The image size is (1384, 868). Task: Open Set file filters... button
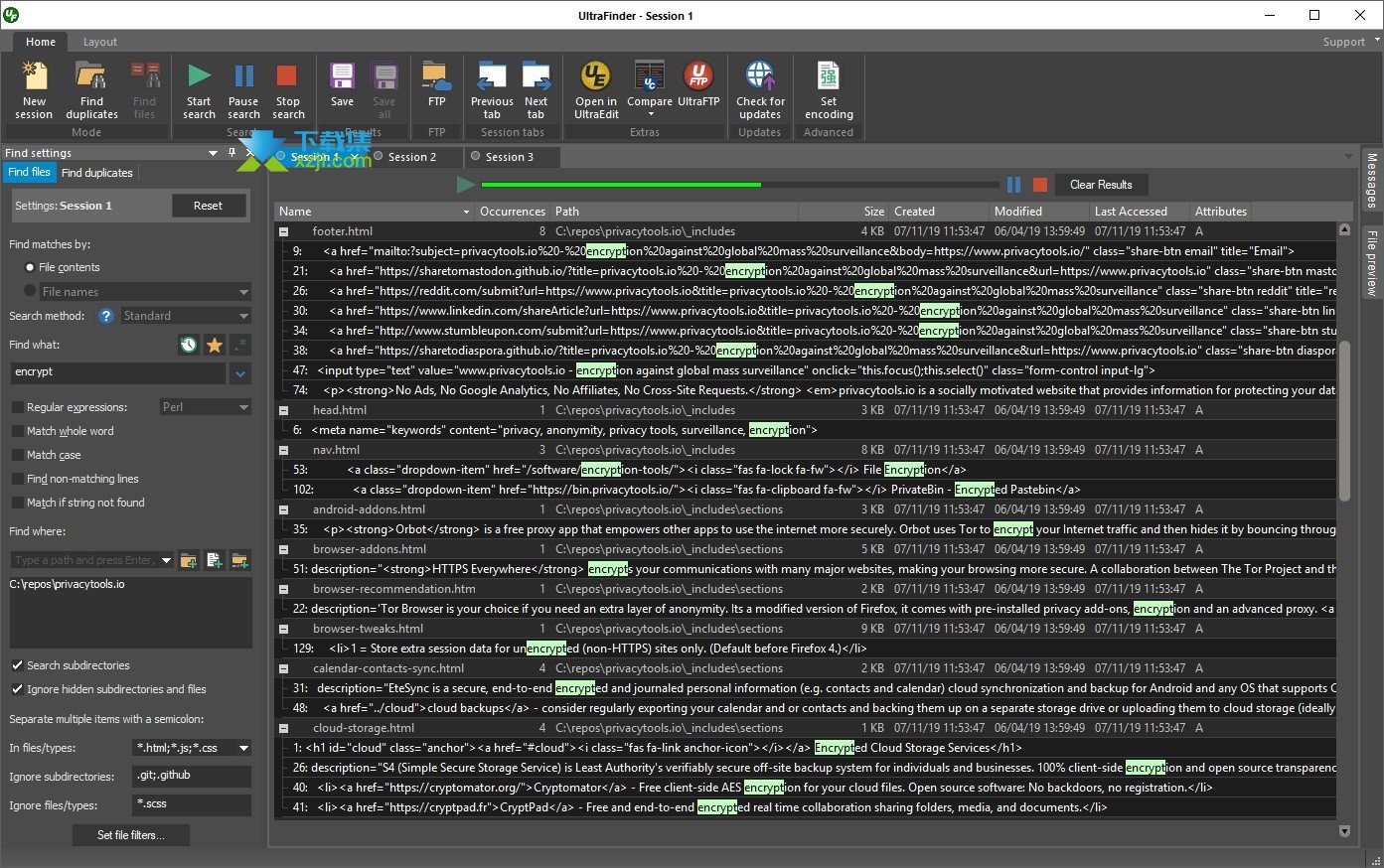click(x=130, y=835)
